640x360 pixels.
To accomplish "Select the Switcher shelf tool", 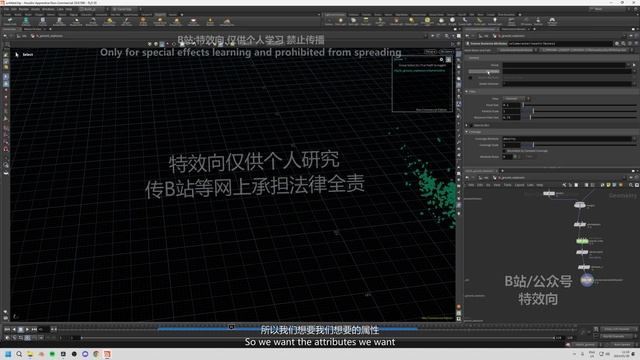I will pos(538,21).
